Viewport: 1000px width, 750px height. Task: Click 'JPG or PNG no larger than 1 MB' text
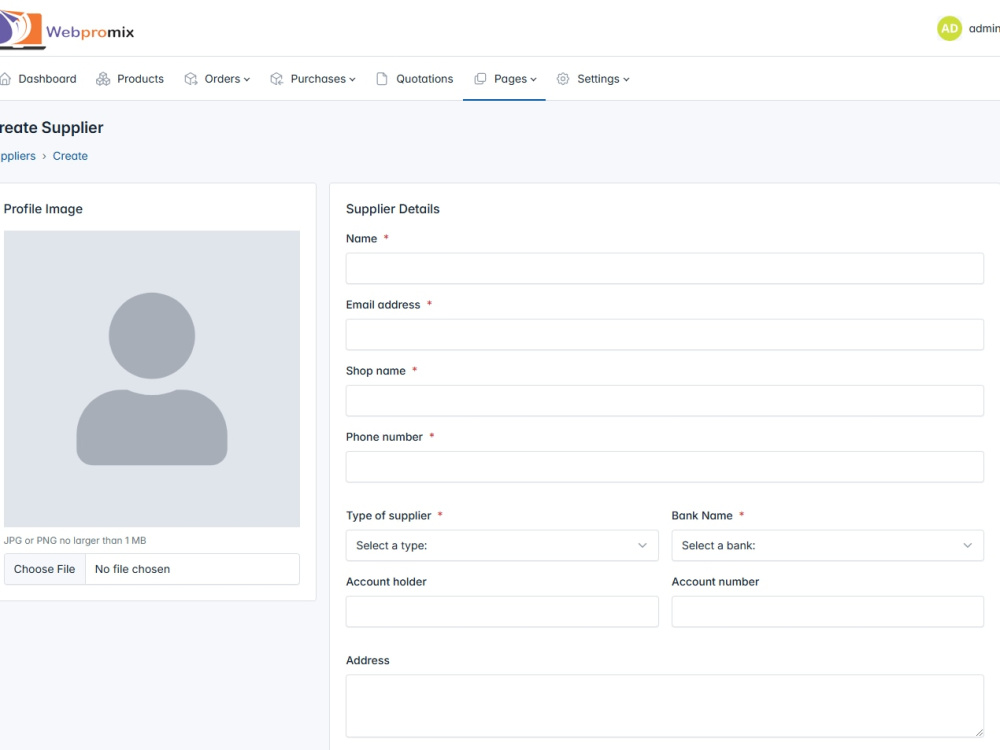point(75,540)
